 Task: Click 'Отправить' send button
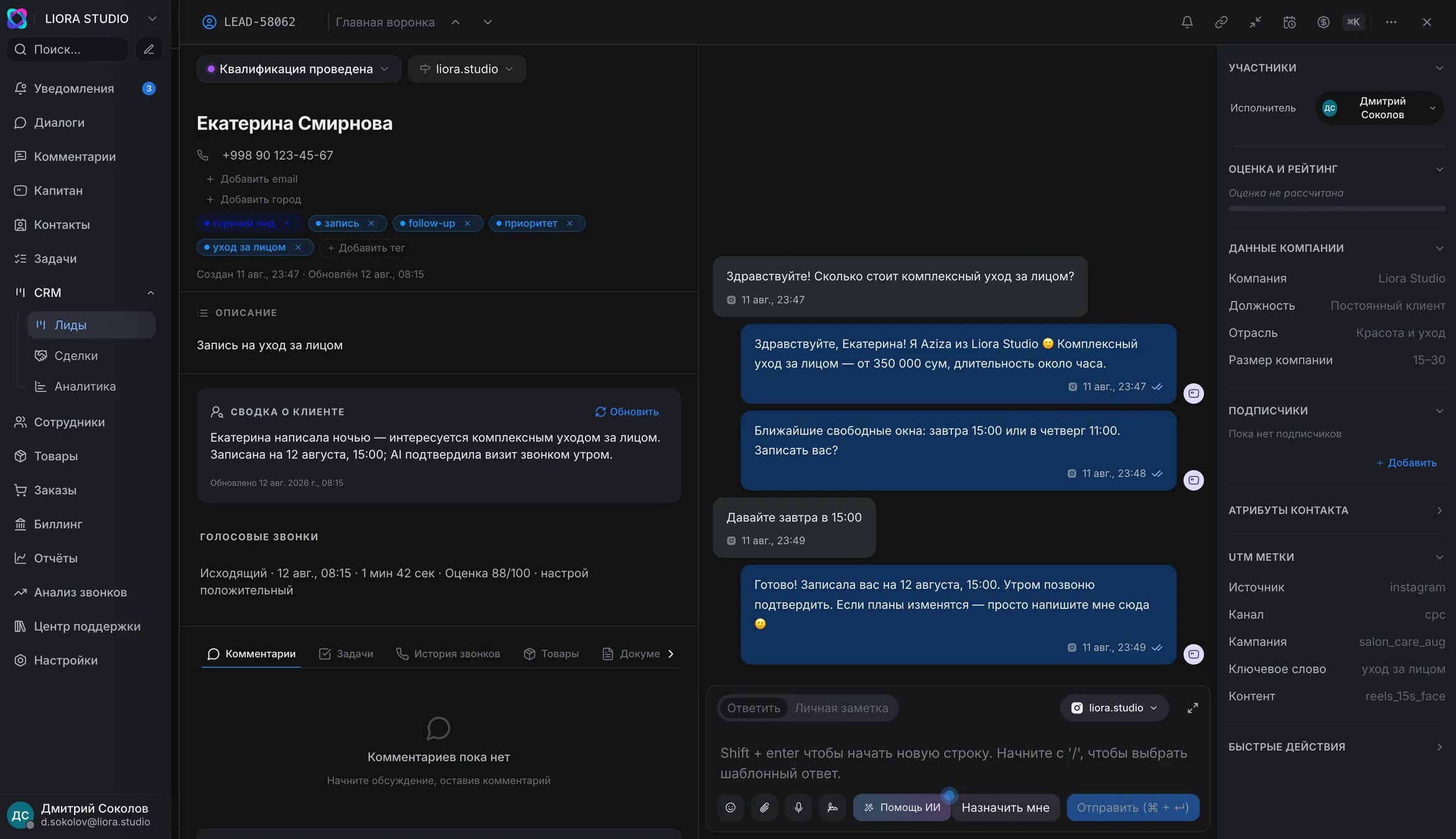(x=1132, y=807)
